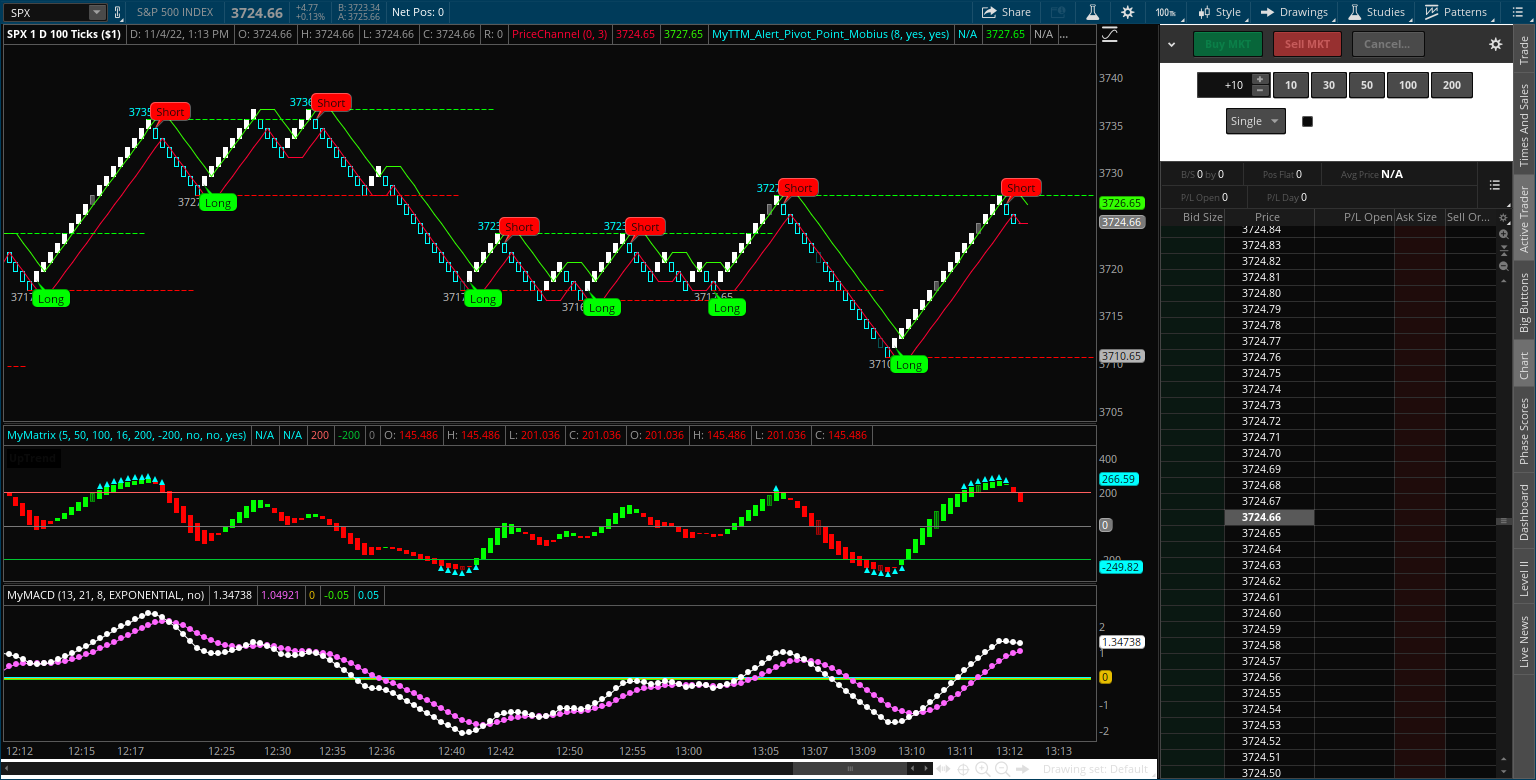Set quantity with the 100 button
Screen dimensions: 1536x780
point(1407,85)
